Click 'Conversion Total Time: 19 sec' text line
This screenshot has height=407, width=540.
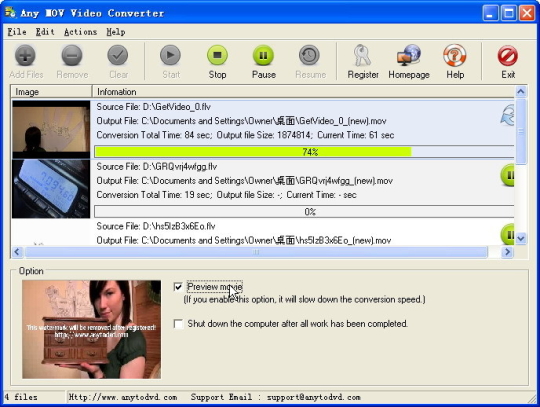tap(226, 195)
